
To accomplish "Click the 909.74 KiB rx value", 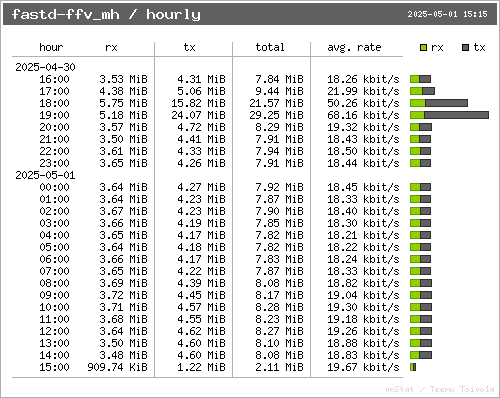I will point(117,367).
